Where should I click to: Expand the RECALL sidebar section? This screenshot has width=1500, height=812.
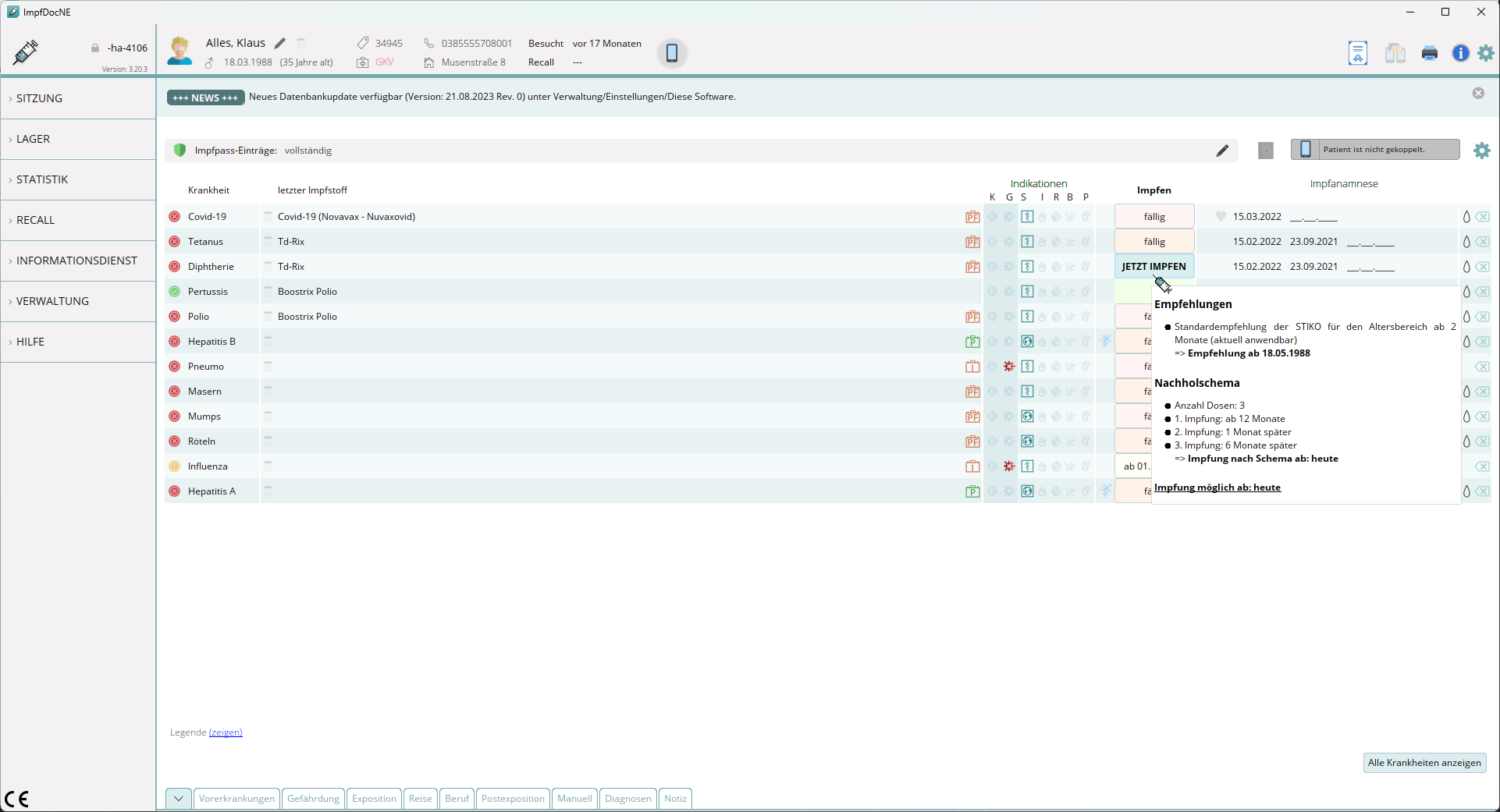coord(78,220)
